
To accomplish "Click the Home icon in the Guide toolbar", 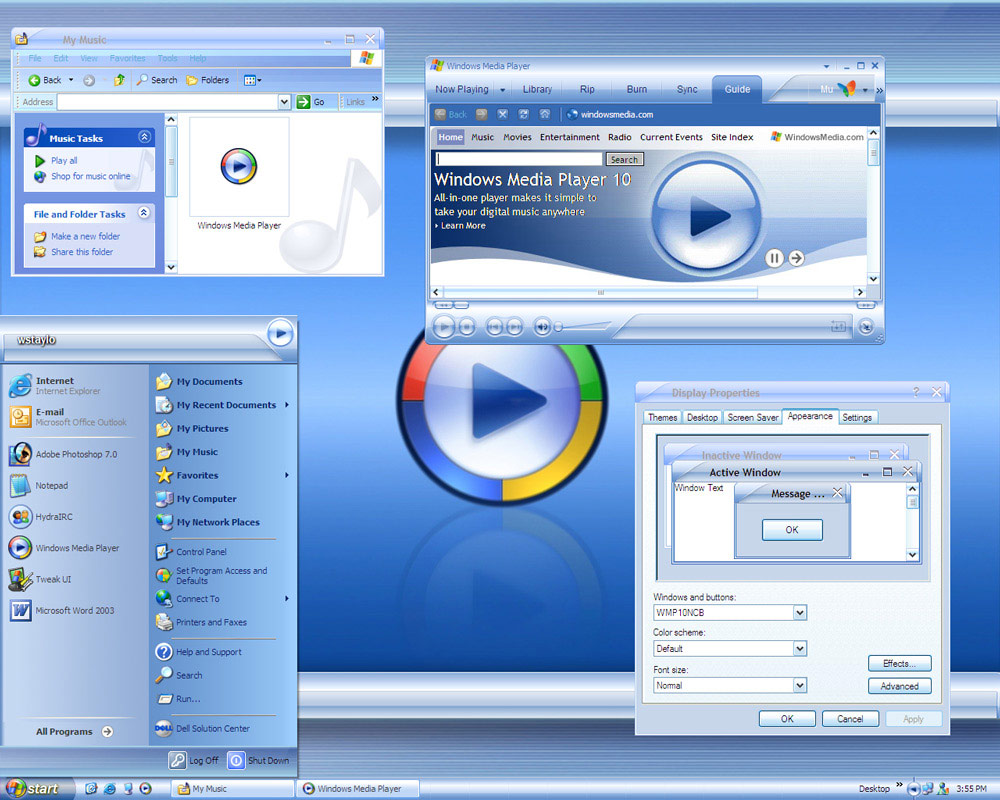I will tap(545, 114).
